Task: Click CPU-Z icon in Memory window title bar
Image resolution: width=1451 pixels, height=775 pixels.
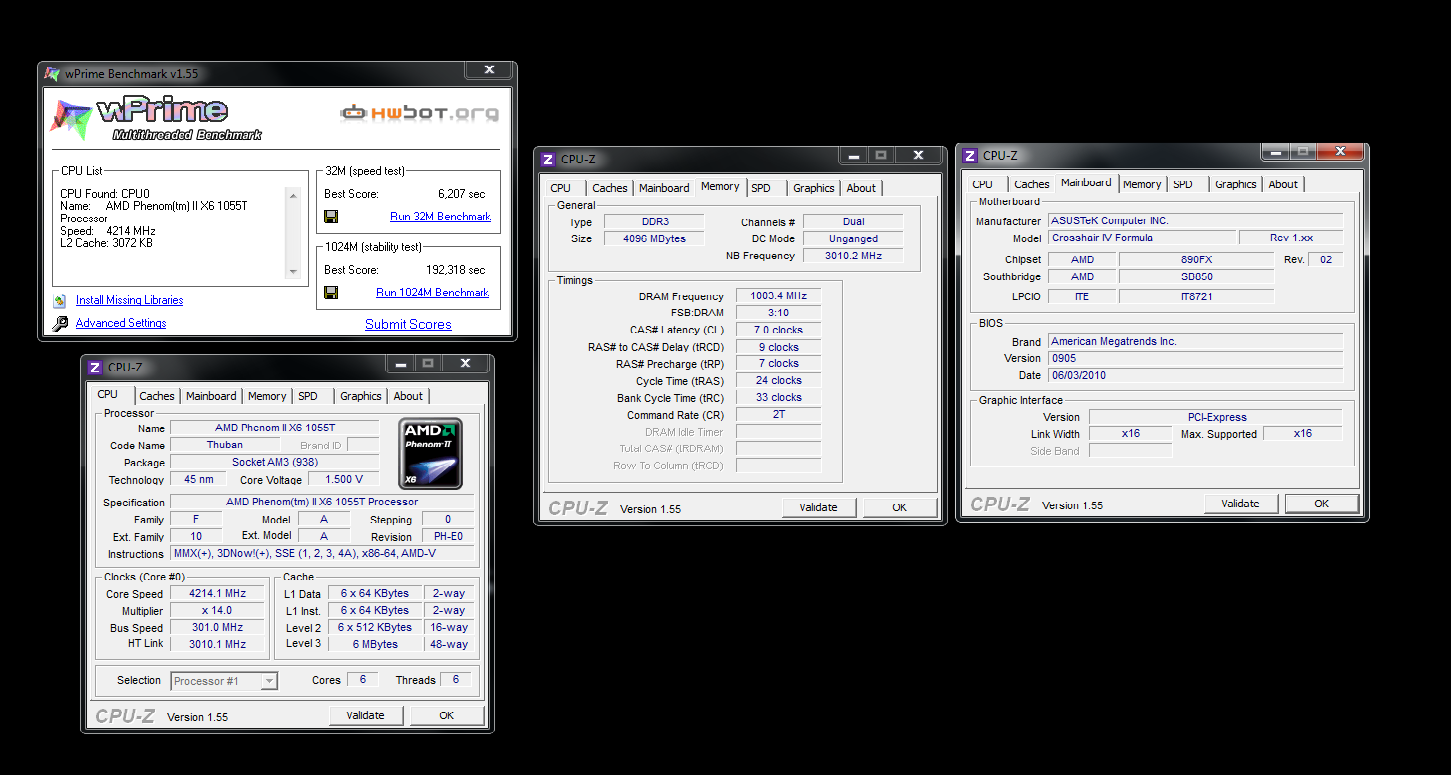Action: [x=547, y=159]
